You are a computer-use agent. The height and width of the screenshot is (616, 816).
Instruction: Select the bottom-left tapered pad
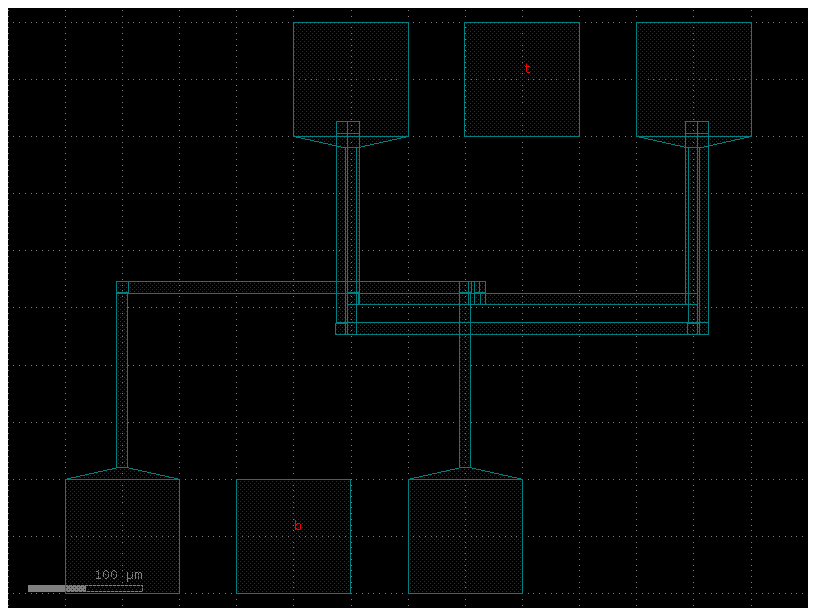[x=122, y=535]
